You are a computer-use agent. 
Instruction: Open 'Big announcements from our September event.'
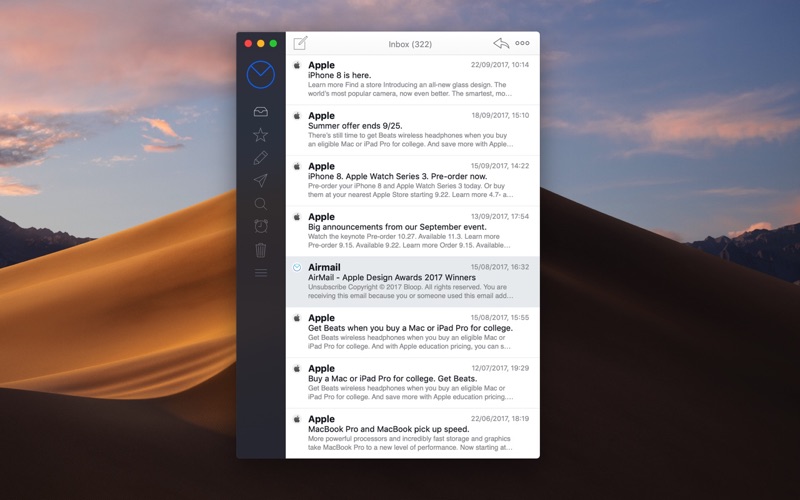(x=413, y=231)
